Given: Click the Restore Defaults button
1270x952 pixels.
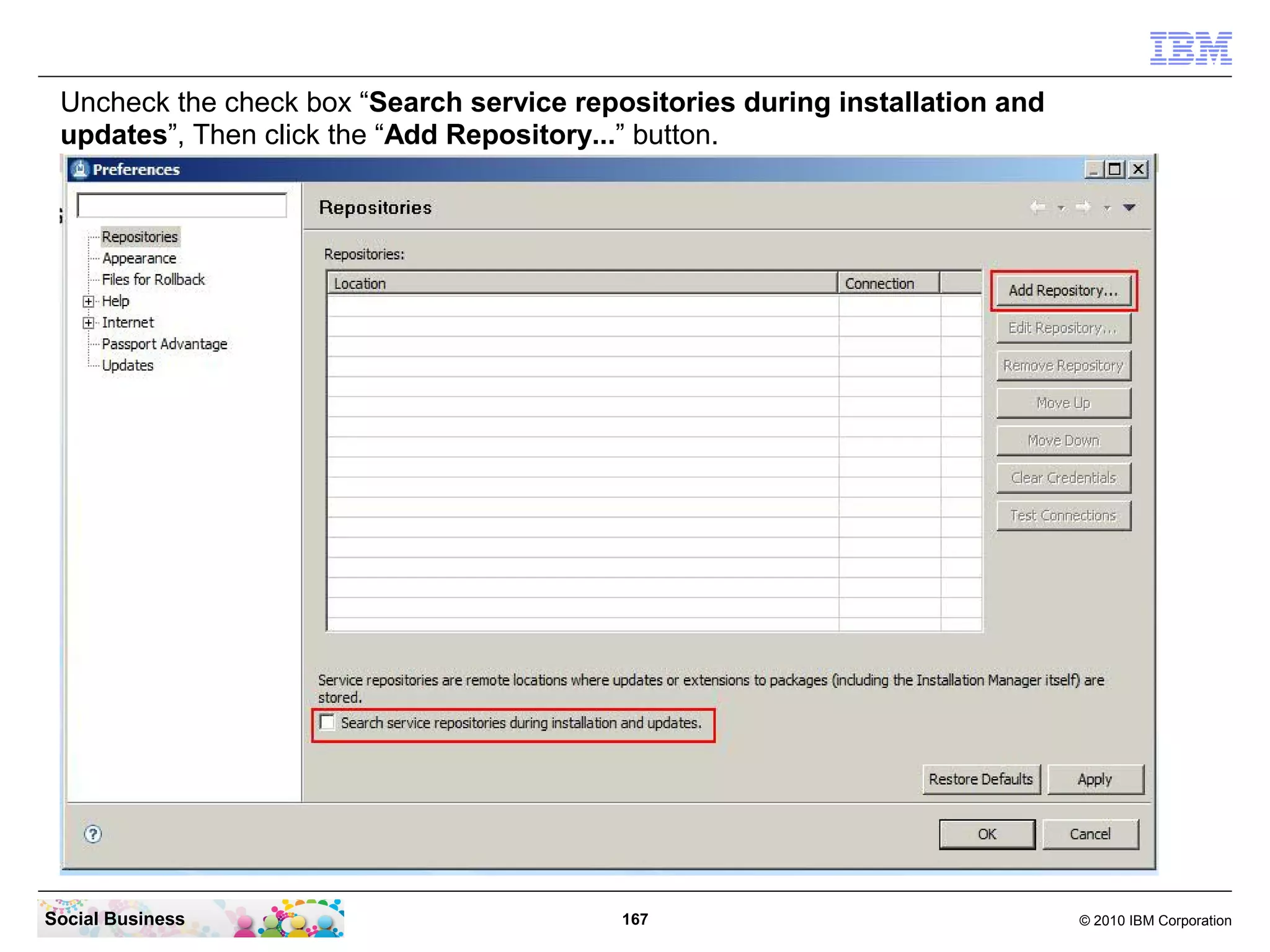Looking at the screenshot, I should (x=981, y=779).
